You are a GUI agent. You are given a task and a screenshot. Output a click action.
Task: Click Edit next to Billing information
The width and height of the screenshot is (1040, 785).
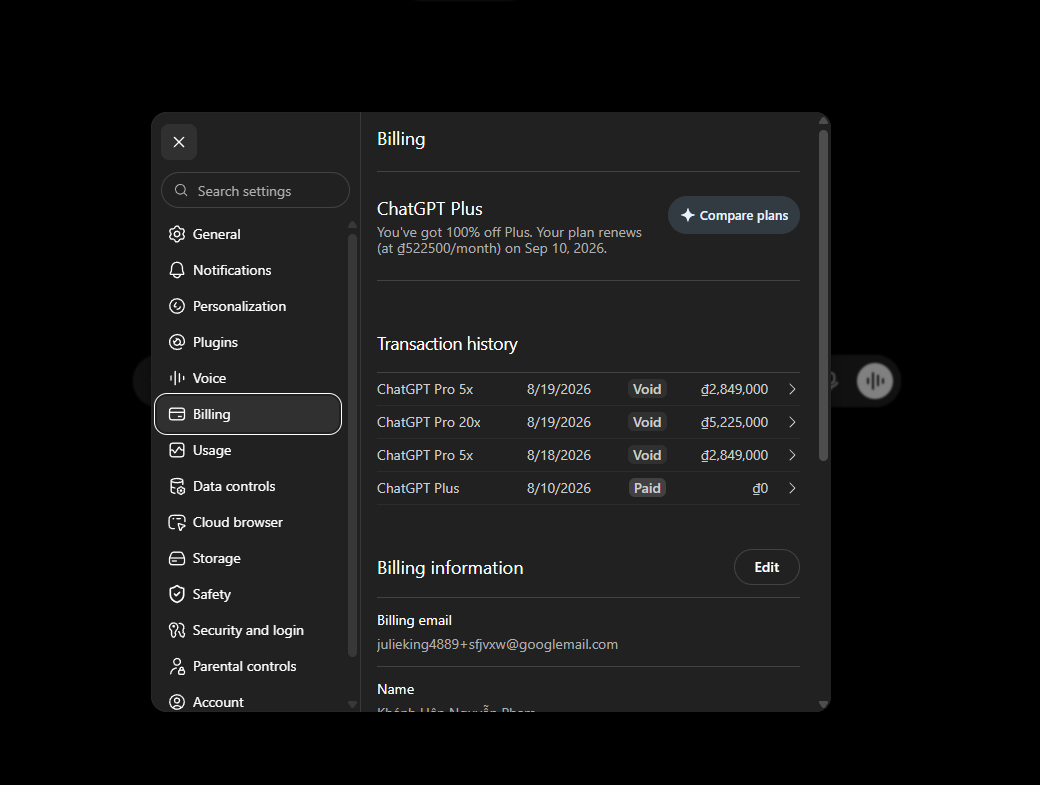pyautogui.click(x=767, y=567)
